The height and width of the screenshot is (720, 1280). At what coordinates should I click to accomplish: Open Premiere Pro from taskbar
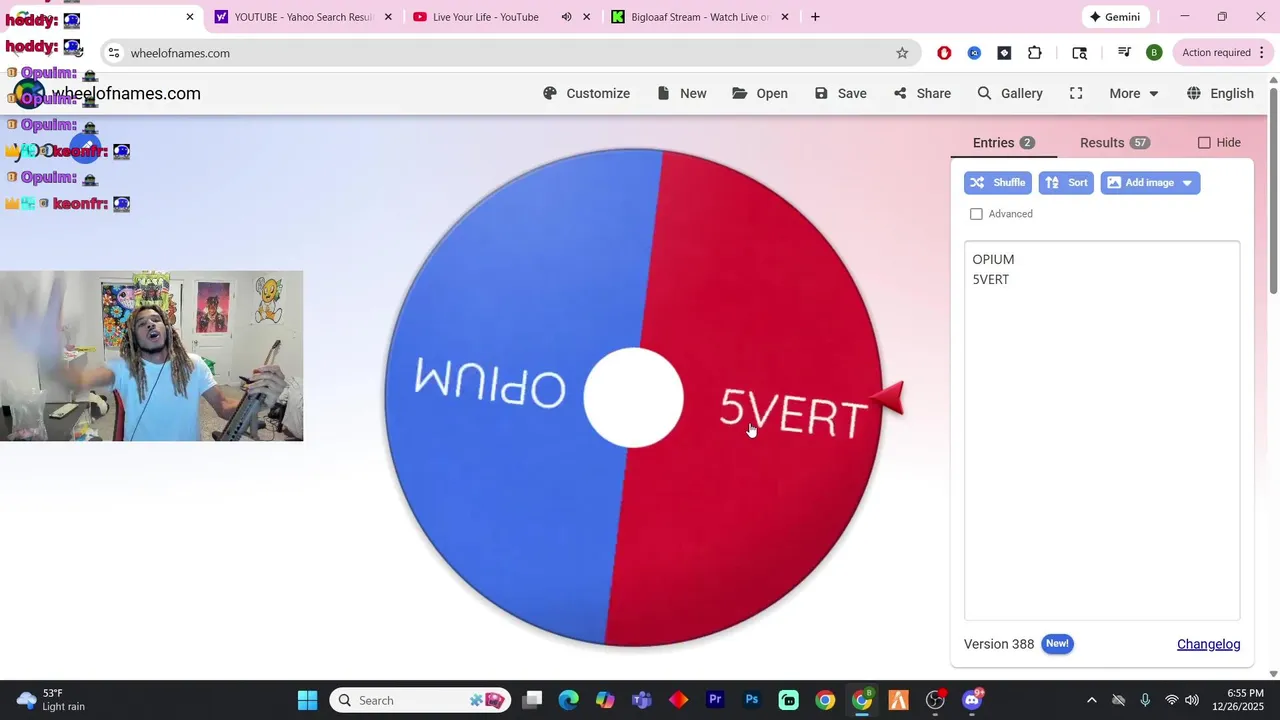[x=715, y=700]
